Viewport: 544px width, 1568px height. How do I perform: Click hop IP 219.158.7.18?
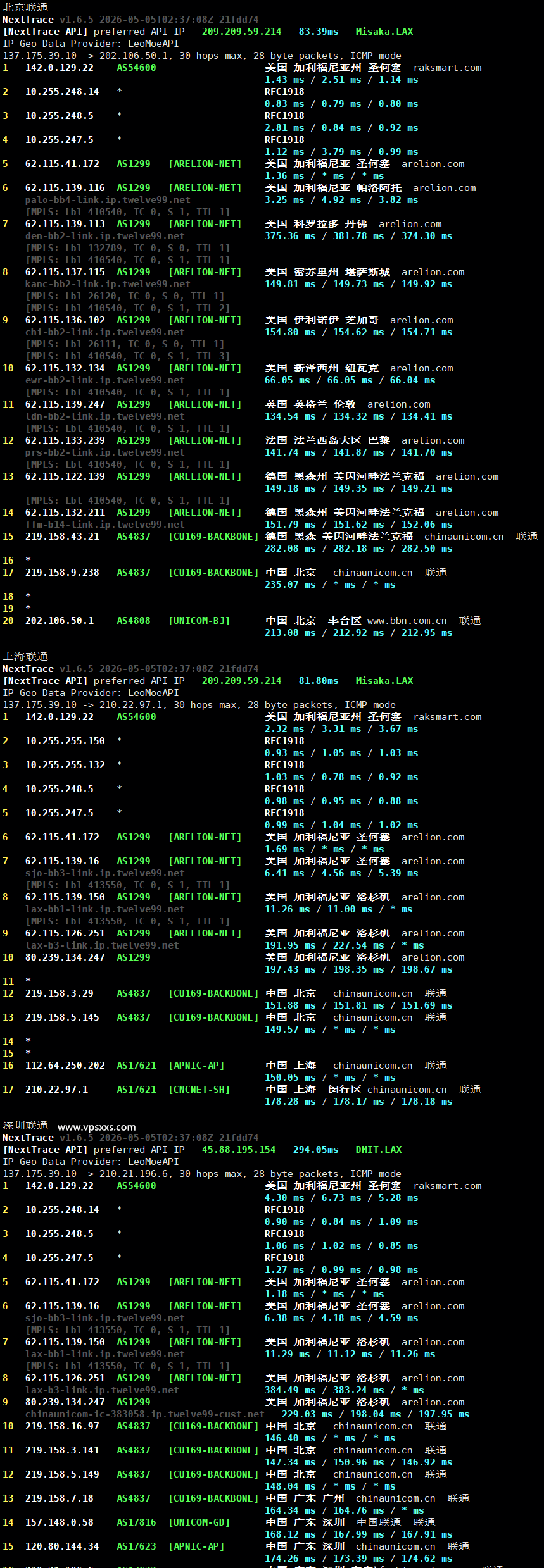(x=60, y=1498)
